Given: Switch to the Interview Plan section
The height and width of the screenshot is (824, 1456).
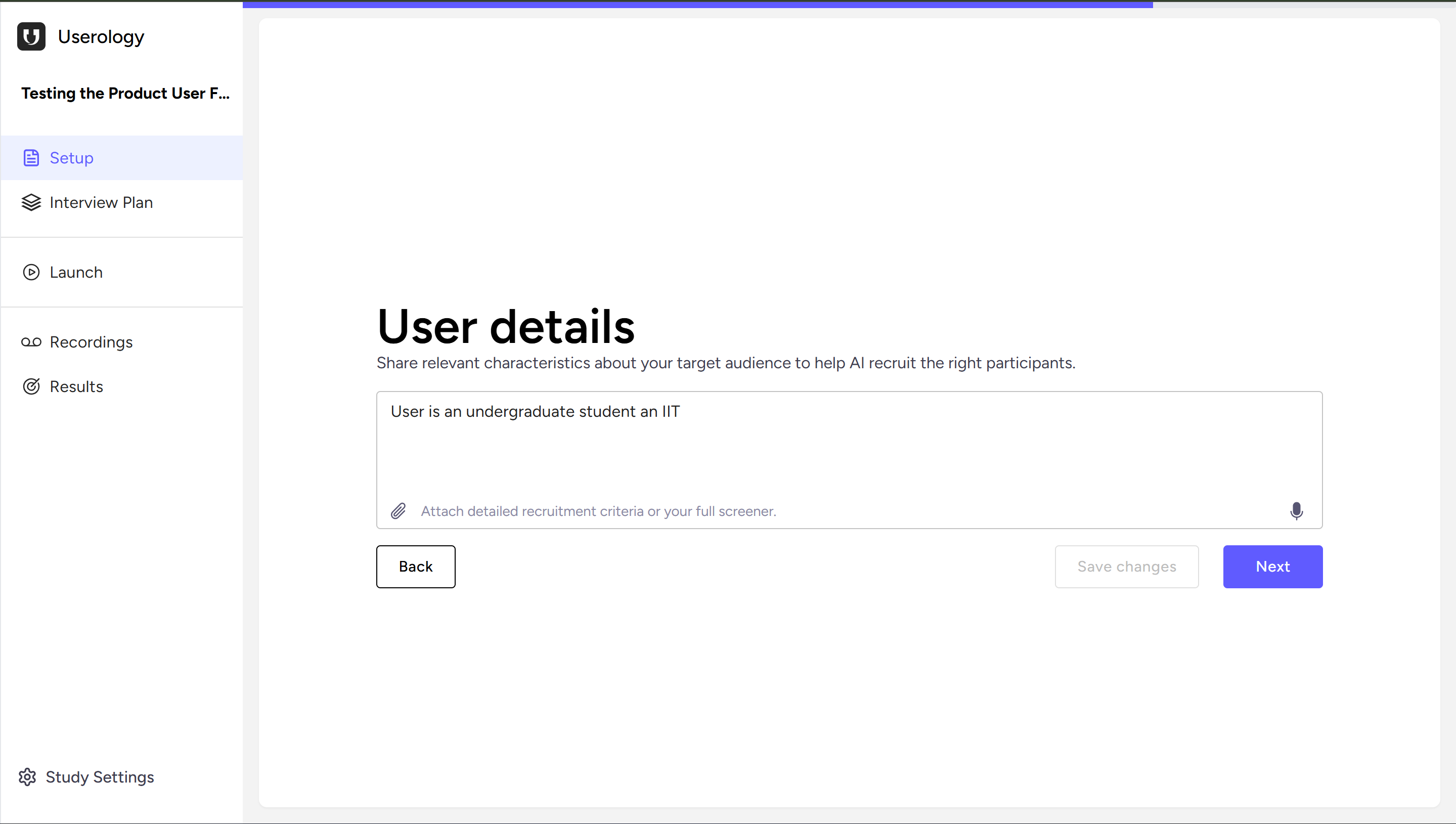Looking at the screenshot, I should [x=101, y=202].
